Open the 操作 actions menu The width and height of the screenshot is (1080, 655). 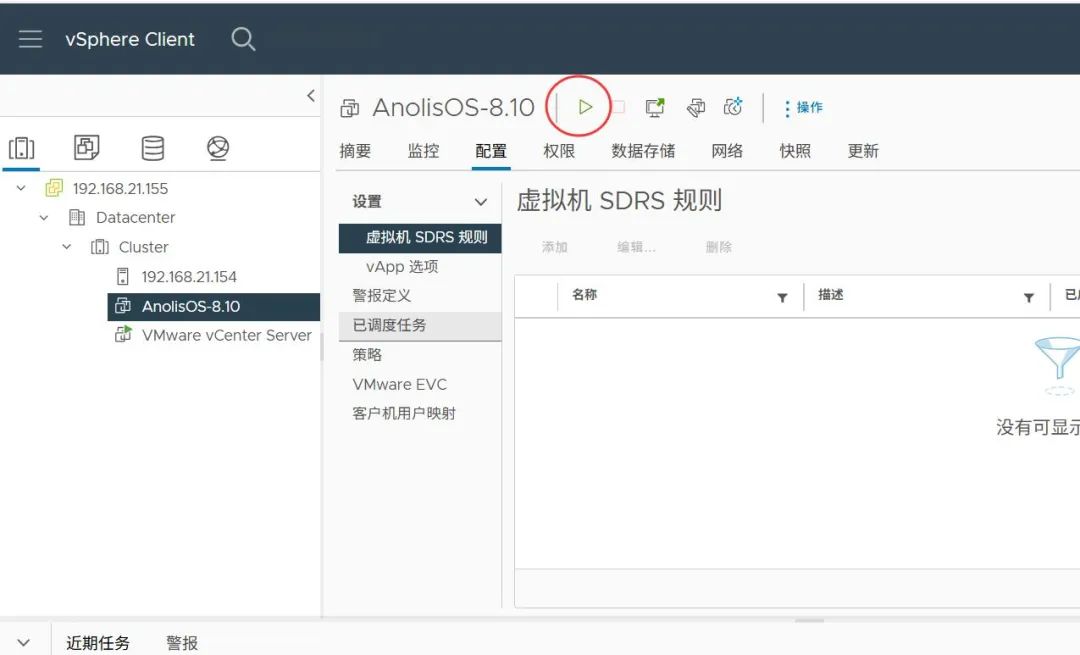pos(803,107)
